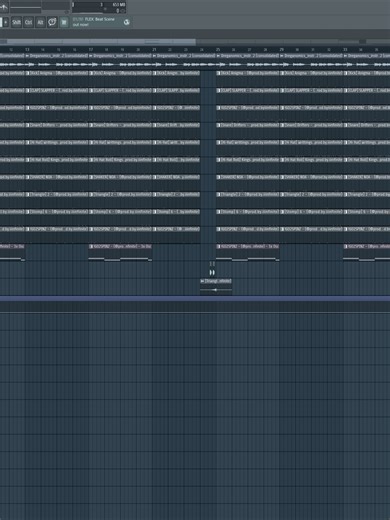The image size is (390, 520).
Task: Jump to bar 29 on the timeline ruler
Action: click(282, 49)
